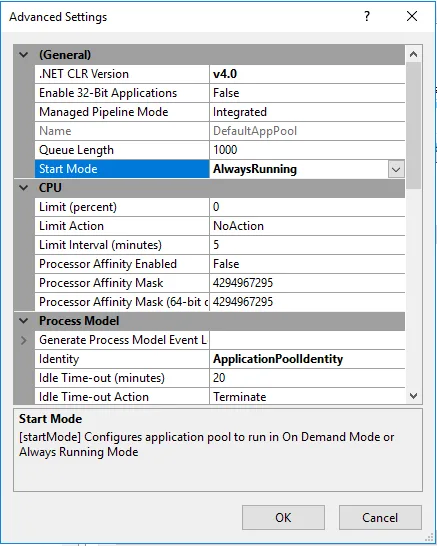Click the OK button
Viewport: 437px width, 546px height.
pyautogui.click(x=283, y=517)
